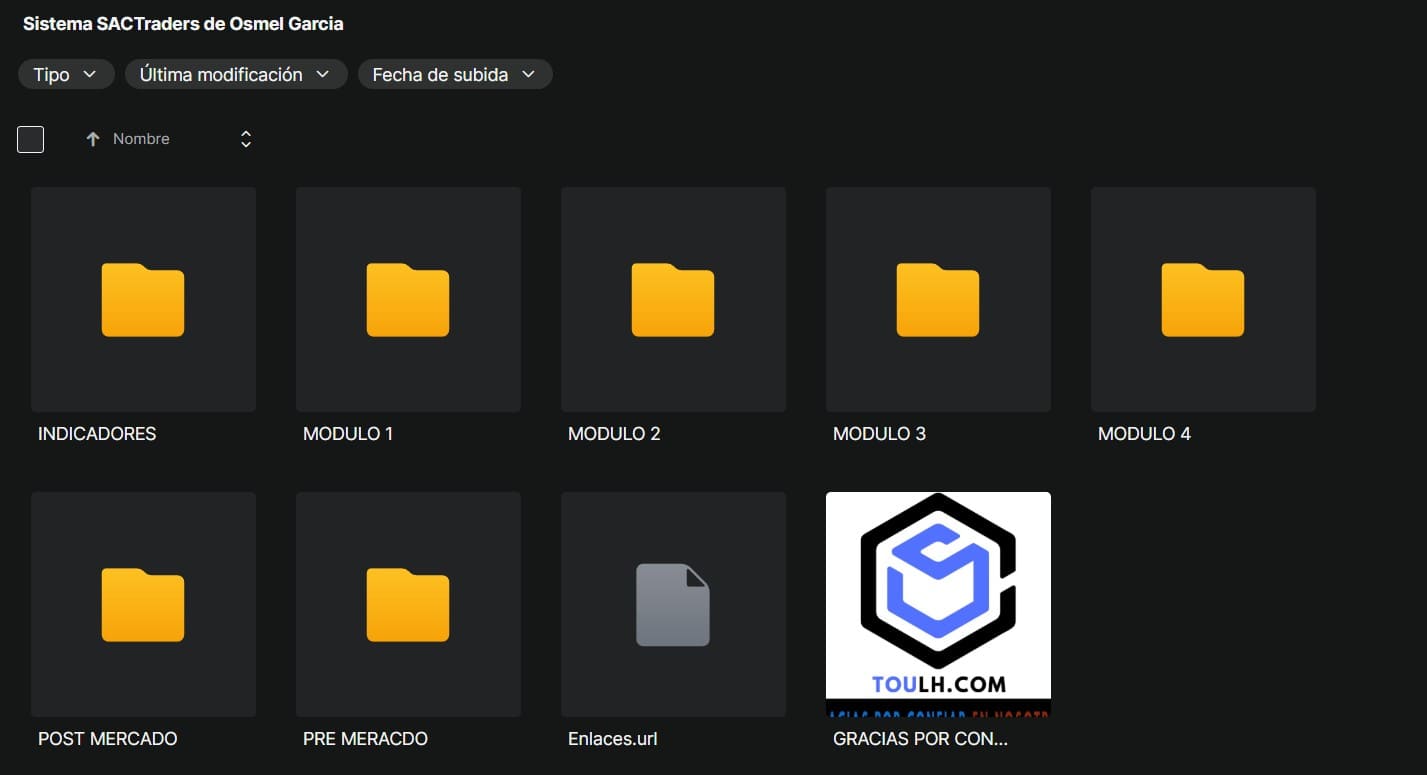Expand the Tipo filter dropdown
This screenshot has width=1427, height=775.
pos(66,75)
